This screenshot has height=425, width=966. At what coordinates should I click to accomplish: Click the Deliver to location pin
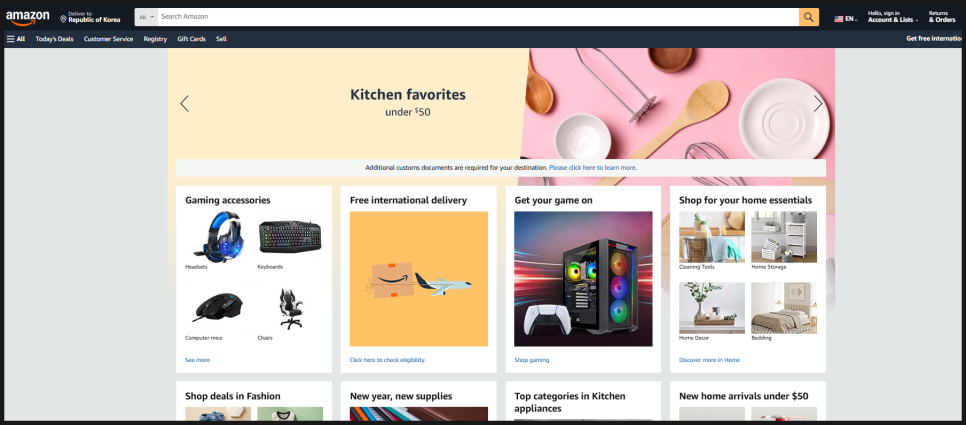[63, 19]
